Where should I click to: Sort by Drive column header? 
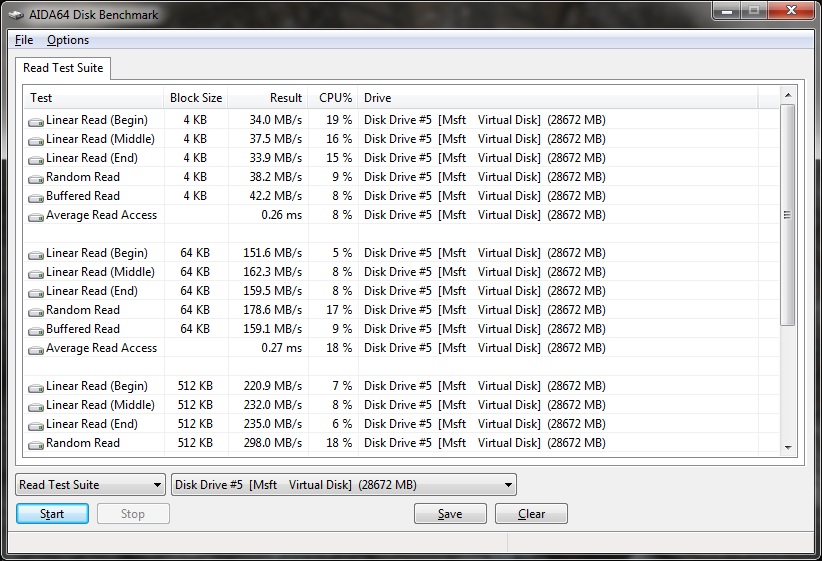coord(558,98)
